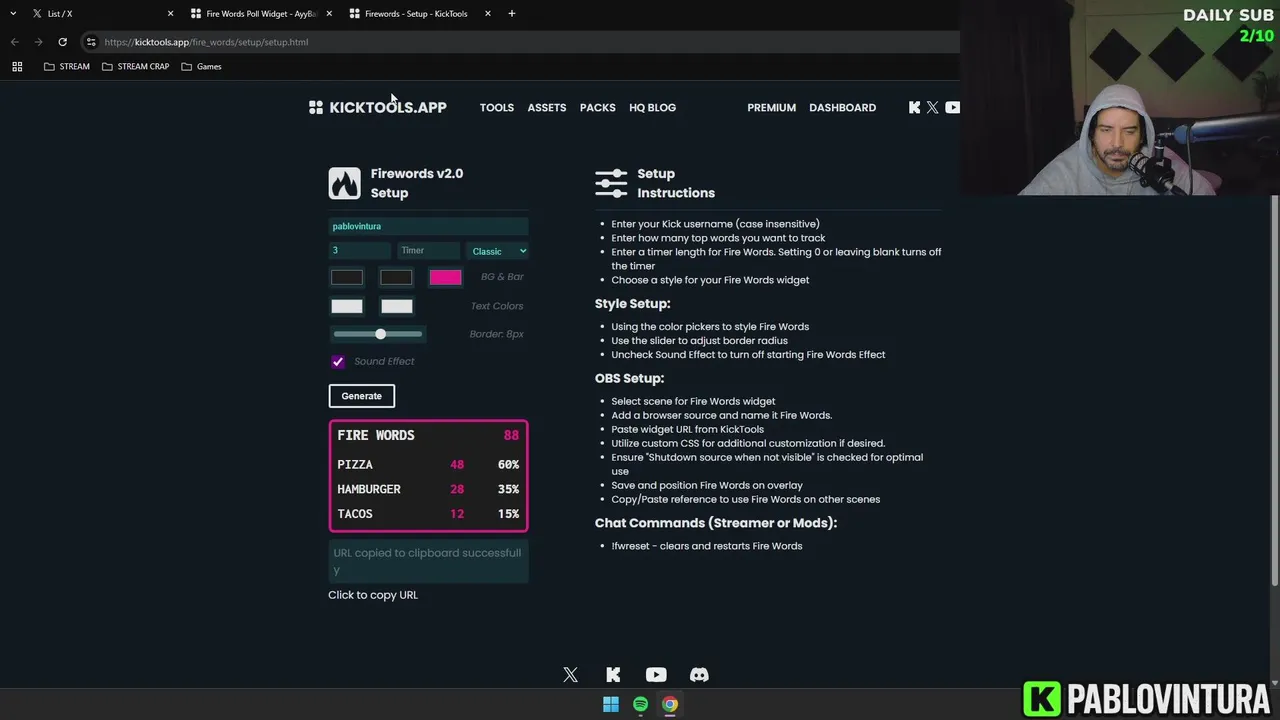The image size is (1280, 720).
Task: Pick the pink bar color swatch
Action: coord(445,277)
